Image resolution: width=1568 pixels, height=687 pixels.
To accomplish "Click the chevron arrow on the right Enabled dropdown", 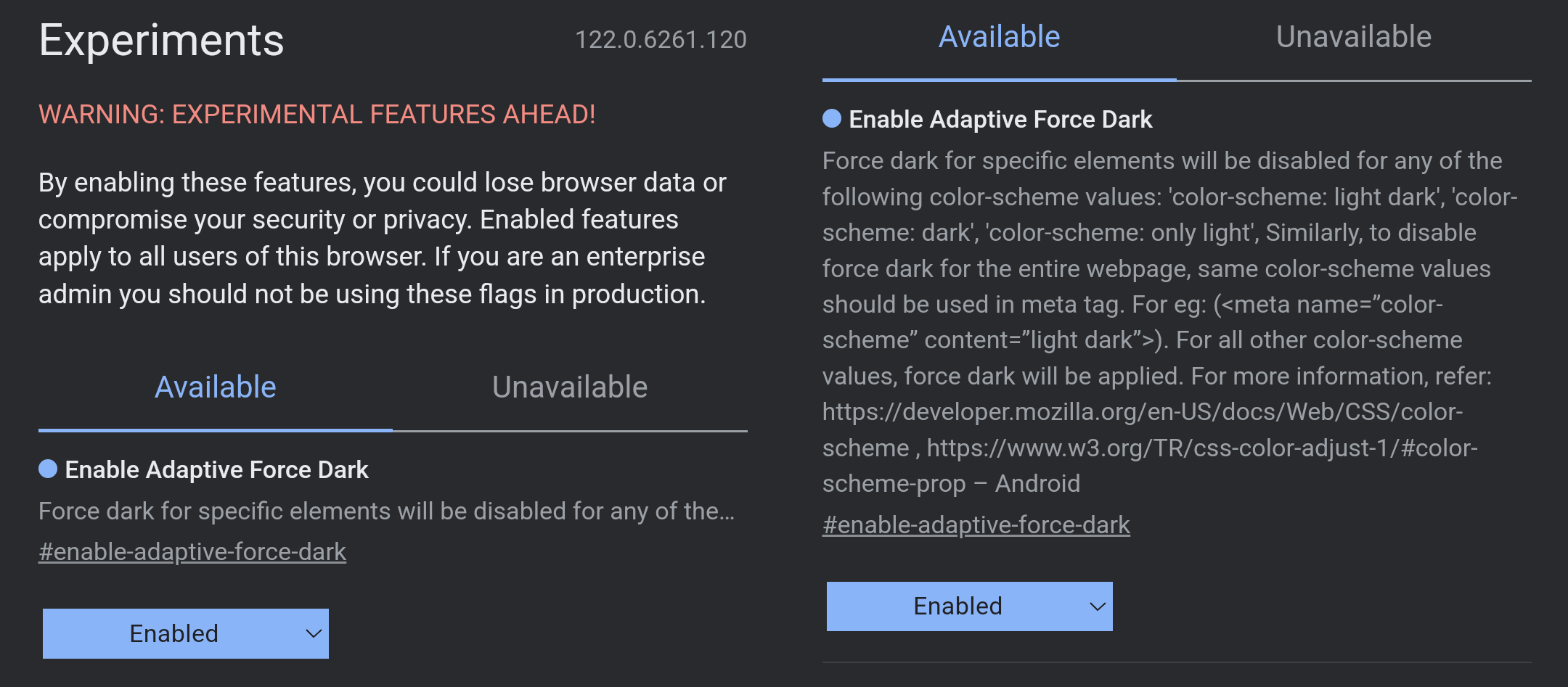I will 1098,606.
